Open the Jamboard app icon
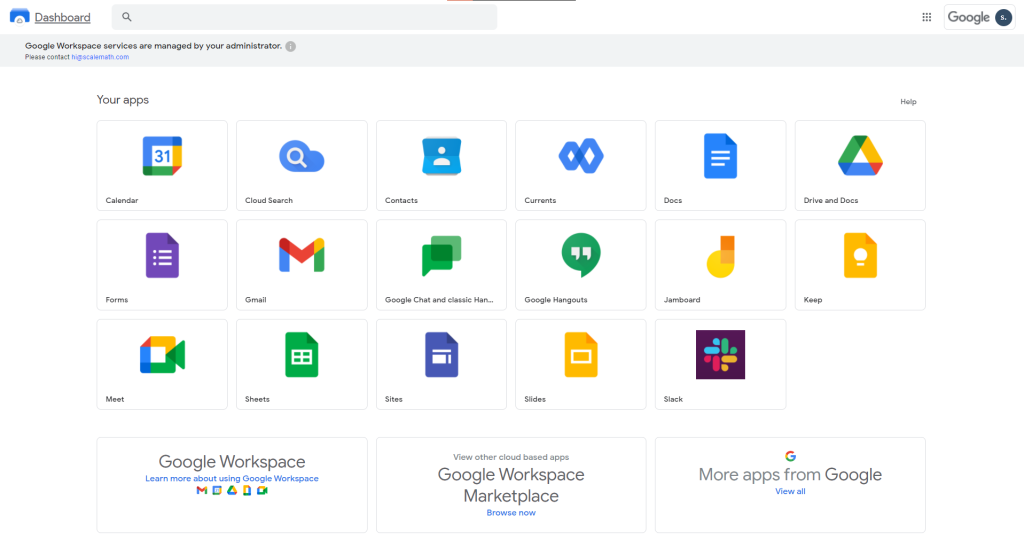This screenshot has width=1024, height=547. coord(720,257)
